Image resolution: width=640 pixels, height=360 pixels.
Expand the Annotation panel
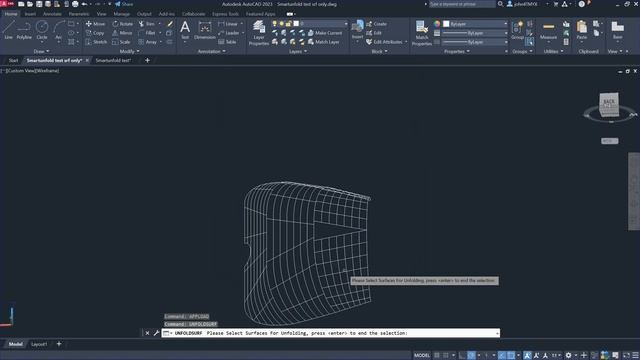tap(211, 51)
